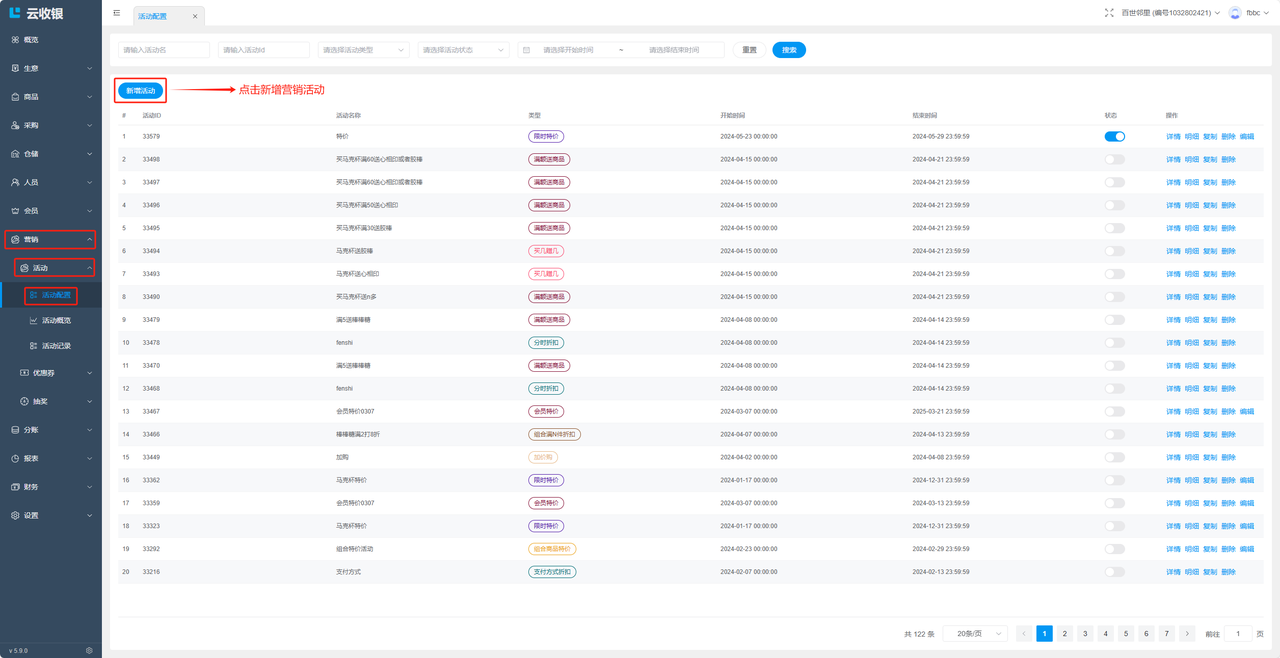This screenshot has width=1280, height=658.
Task: Click the 概览 overview icon in sidebar
Action: pos(15,40)
